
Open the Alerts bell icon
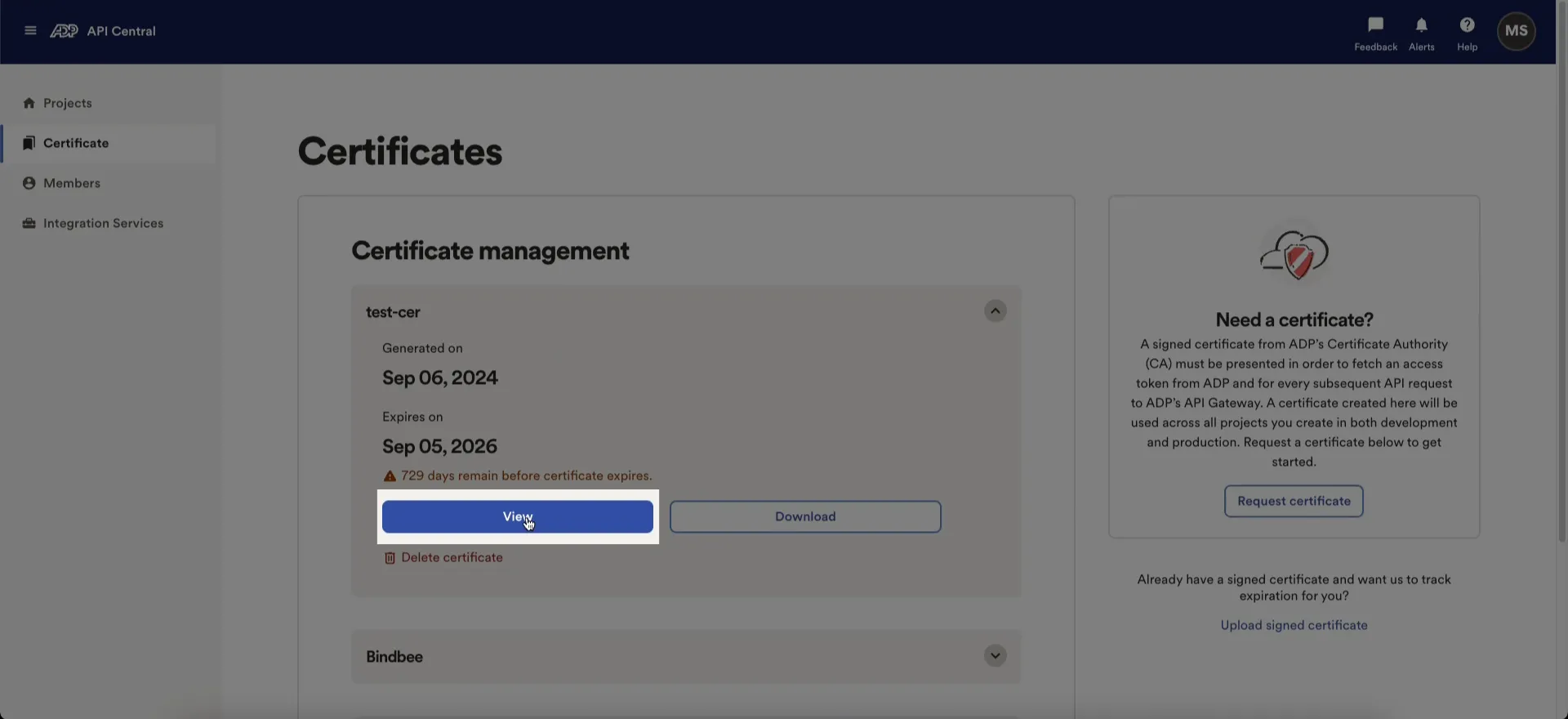click(x=1421, y=25)
